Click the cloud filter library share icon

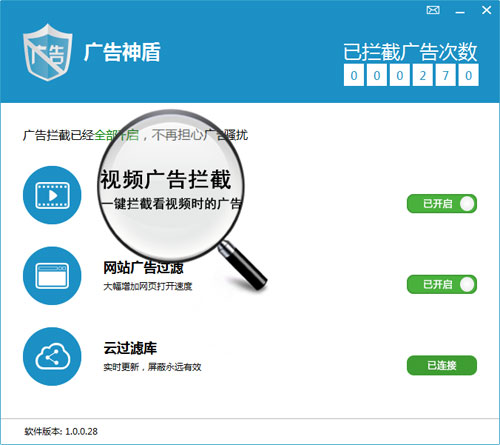(52, 356)
